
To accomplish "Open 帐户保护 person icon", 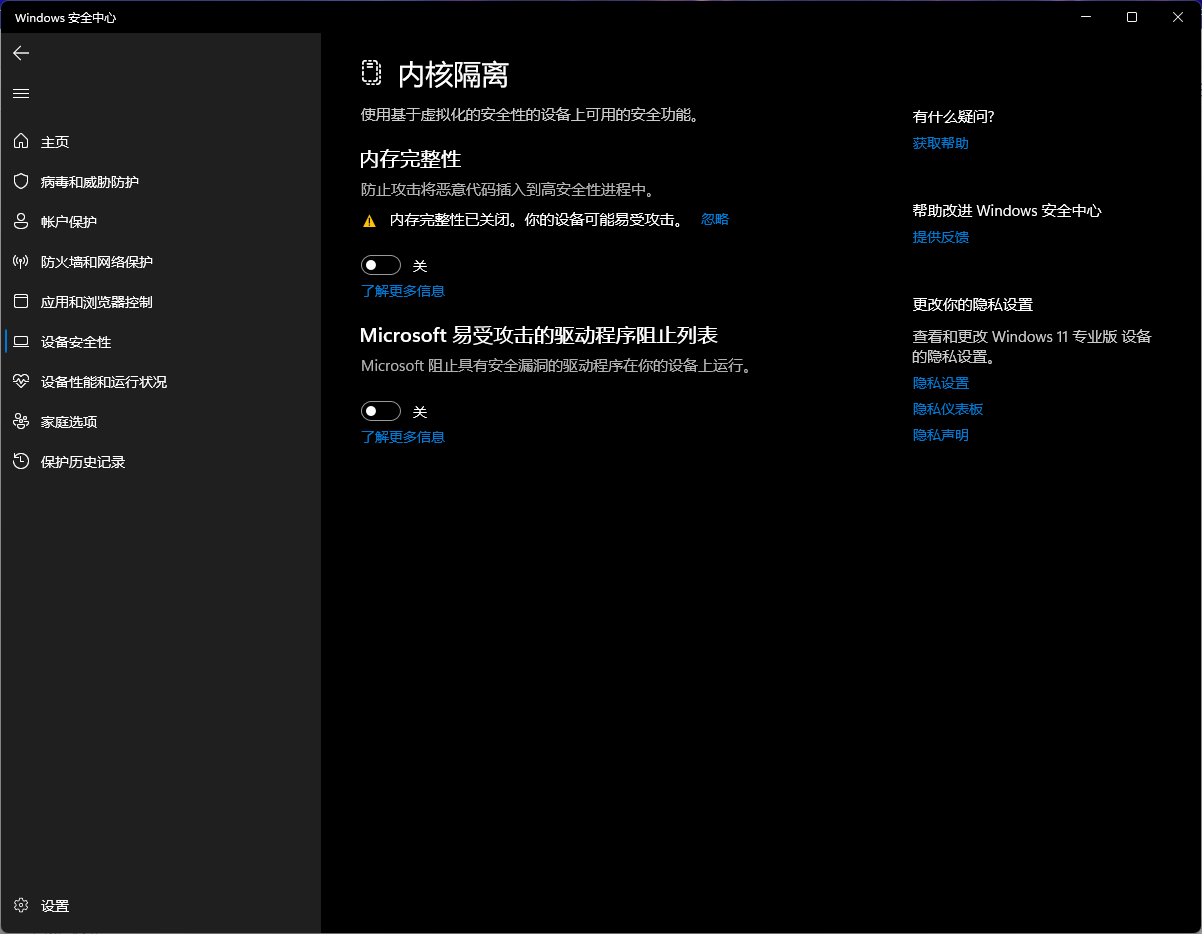I will [21, 222].
